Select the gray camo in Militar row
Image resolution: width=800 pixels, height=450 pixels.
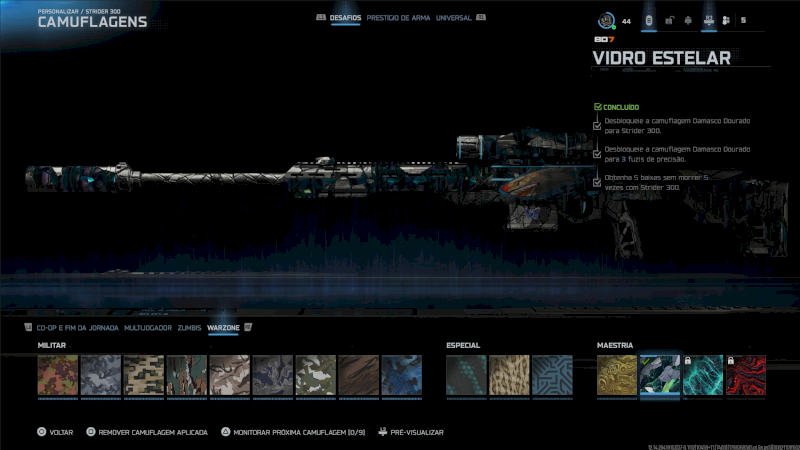pos(101,375)
